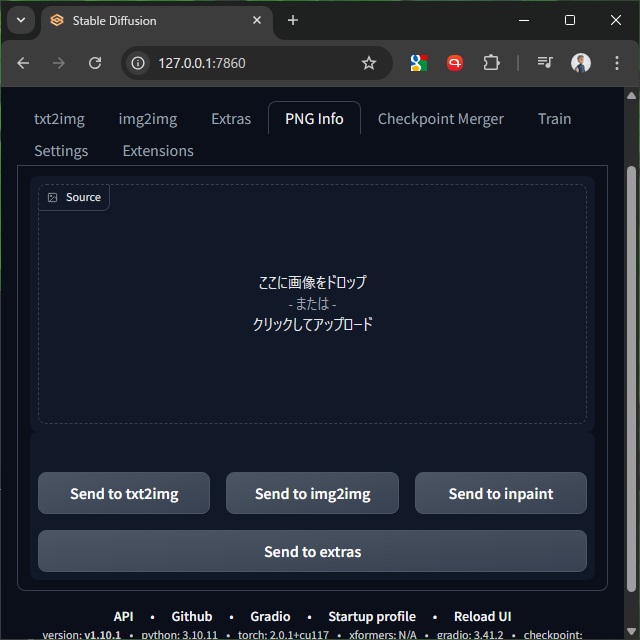Reload the page with refresh icon
This screenshot has width=640, height=640.
point(95,63)
